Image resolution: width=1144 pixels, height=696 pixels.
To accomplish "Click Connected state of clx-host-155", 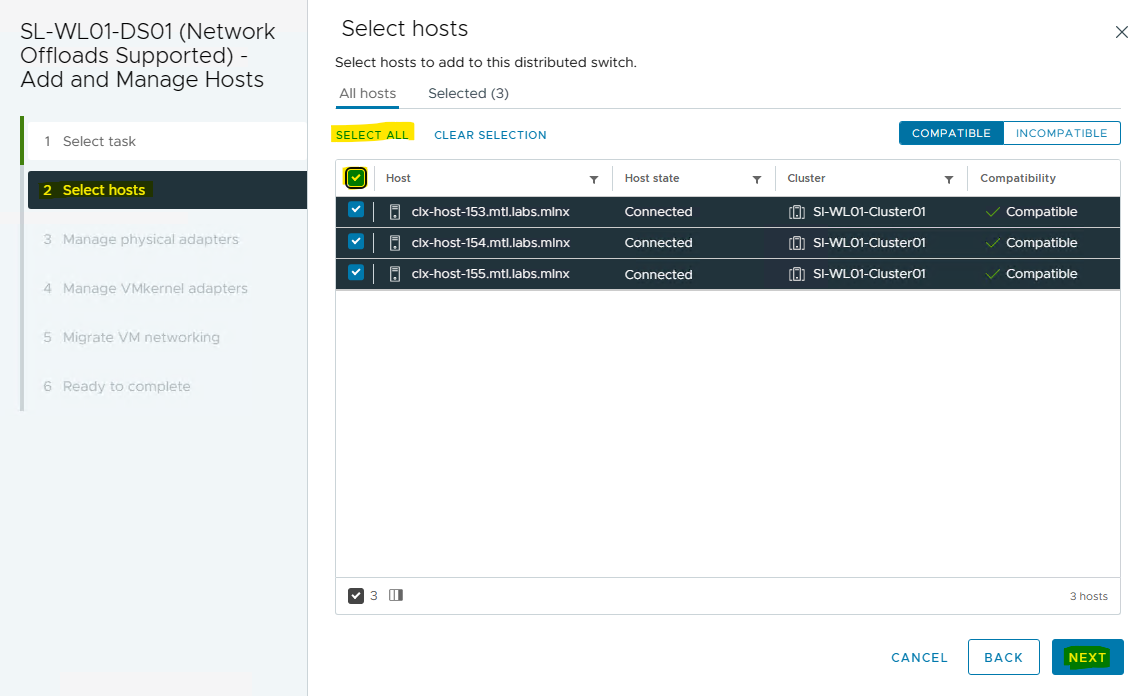I will (x=658, y=275).
